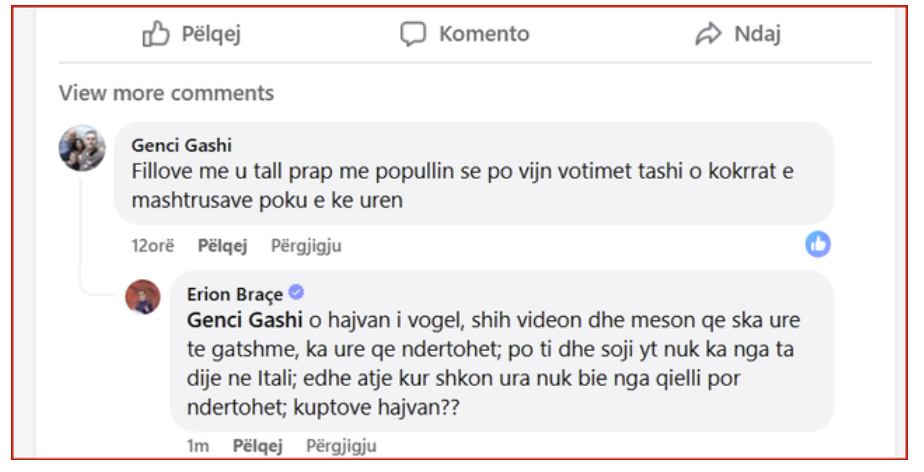This screenshot has height=472, width=924.
Task: Click the Ndaj label on the post bar
Action: click(x=758, y=34)
